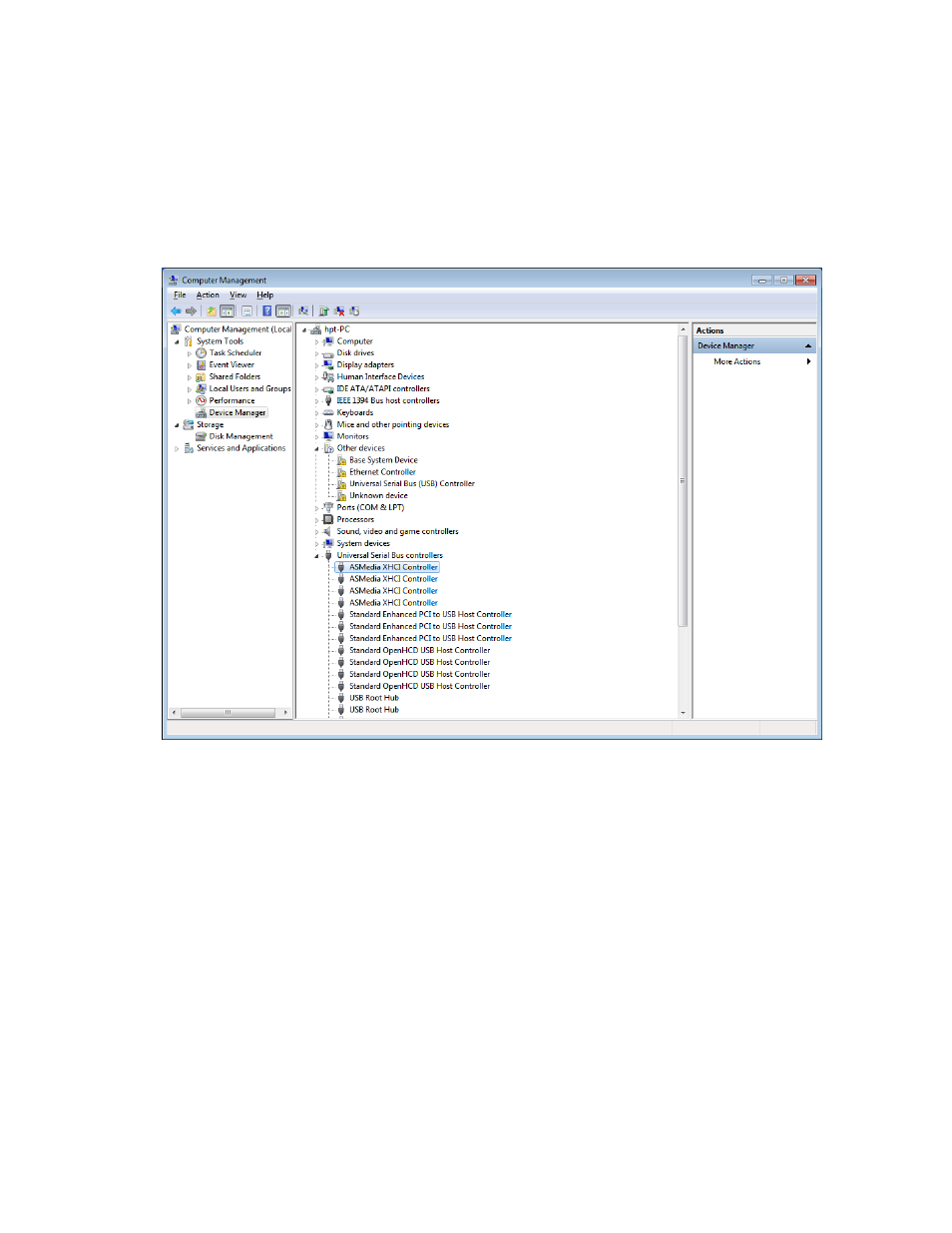The height and width of the screenshot is (1233, 952).
Task: Select the Disk Management icon
Action: 201,436
